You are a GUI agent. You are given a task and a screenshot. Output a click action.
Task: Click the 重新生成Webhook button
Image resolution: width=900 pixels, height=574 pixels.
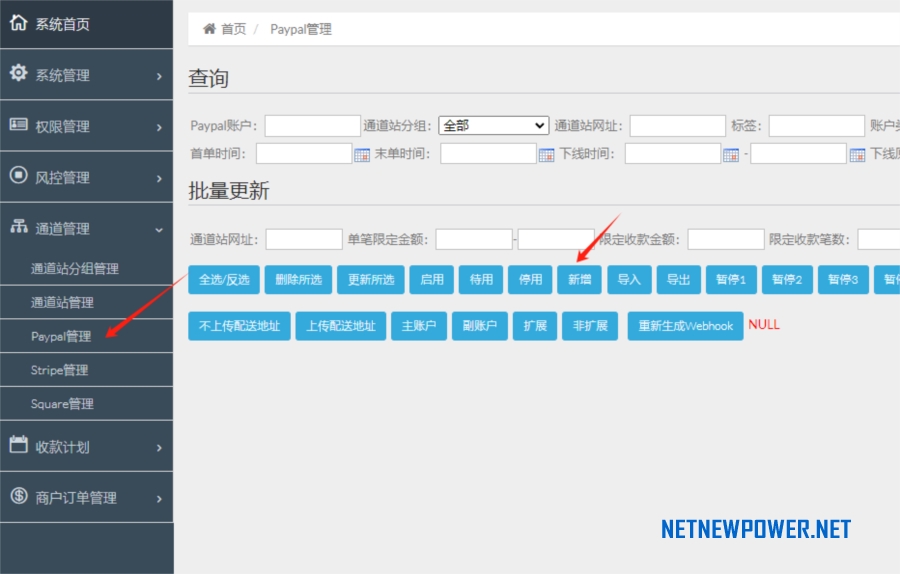pyautogui.click(x=685, y=326)
